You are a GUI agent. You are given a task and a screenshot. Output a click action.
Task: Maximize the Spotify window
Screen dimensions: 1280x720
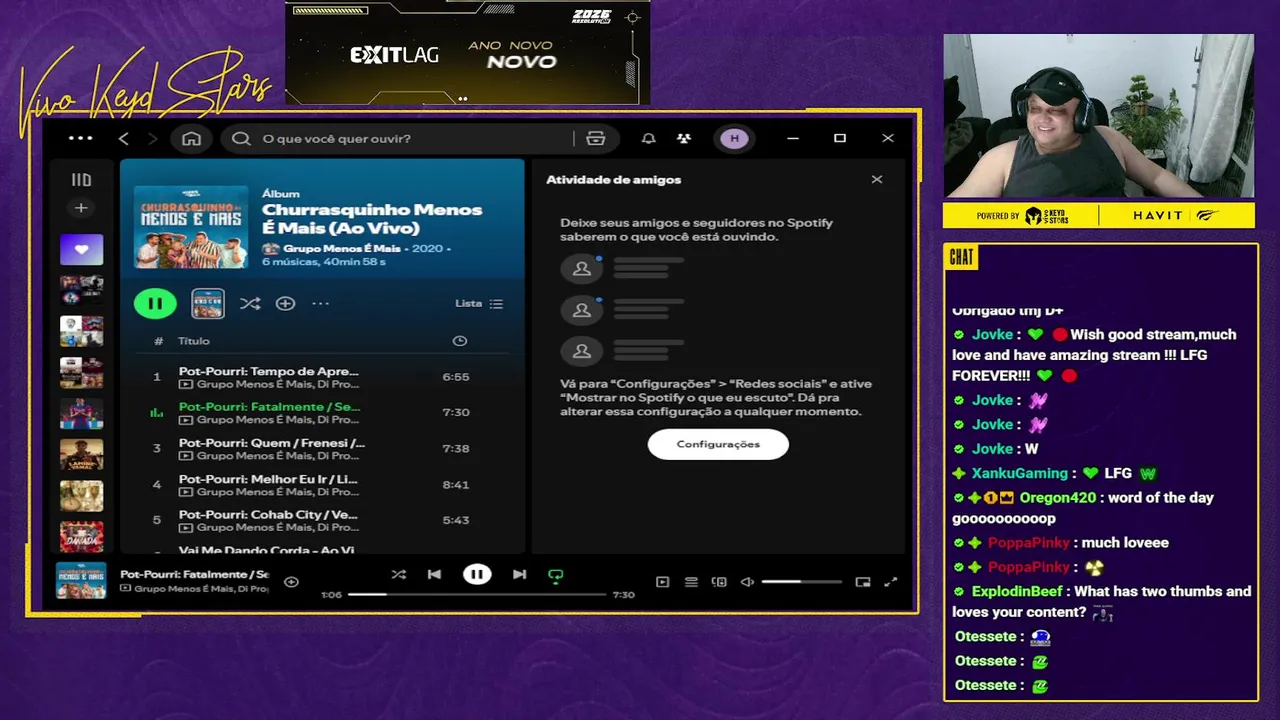(x=840, y=138)
